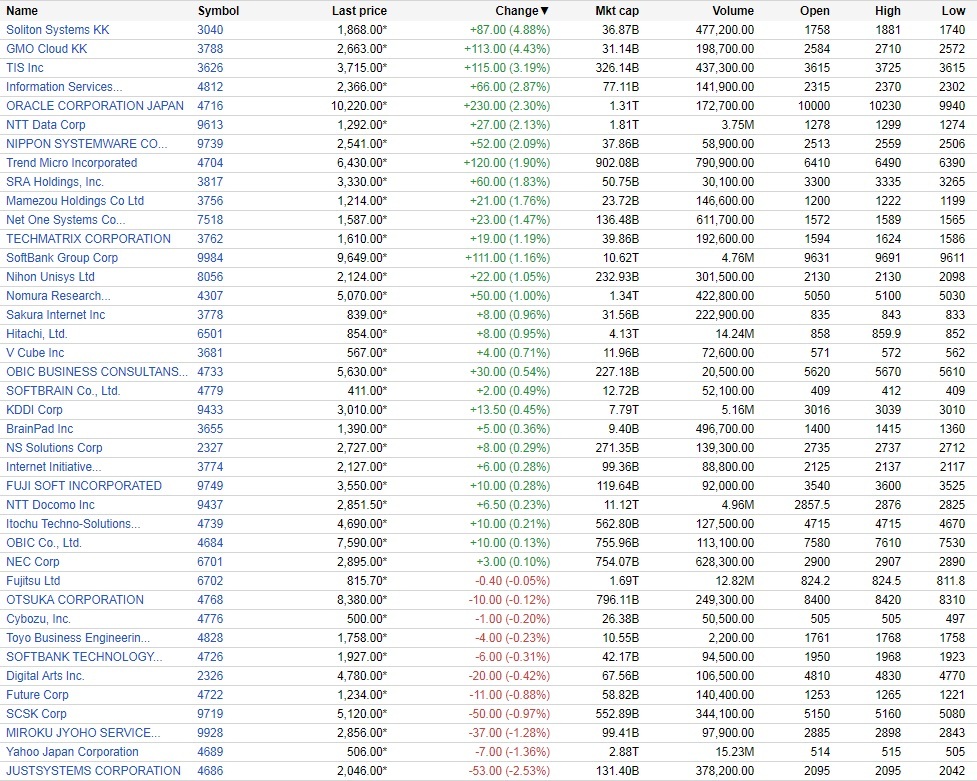This screenshot has width=977, height=781.
Task: Open Trend Micro Incorporated link
Action: coord(72,163)
